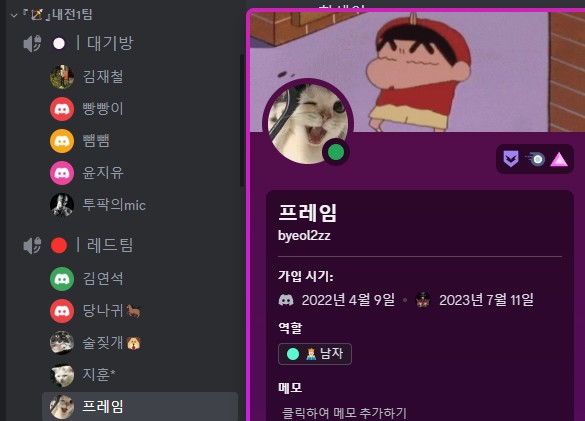The height and width of the screenshot is (421, 585).
Task: Click the pink triangle boost badge
Action: pyautogui.click(x=559, y=159)
